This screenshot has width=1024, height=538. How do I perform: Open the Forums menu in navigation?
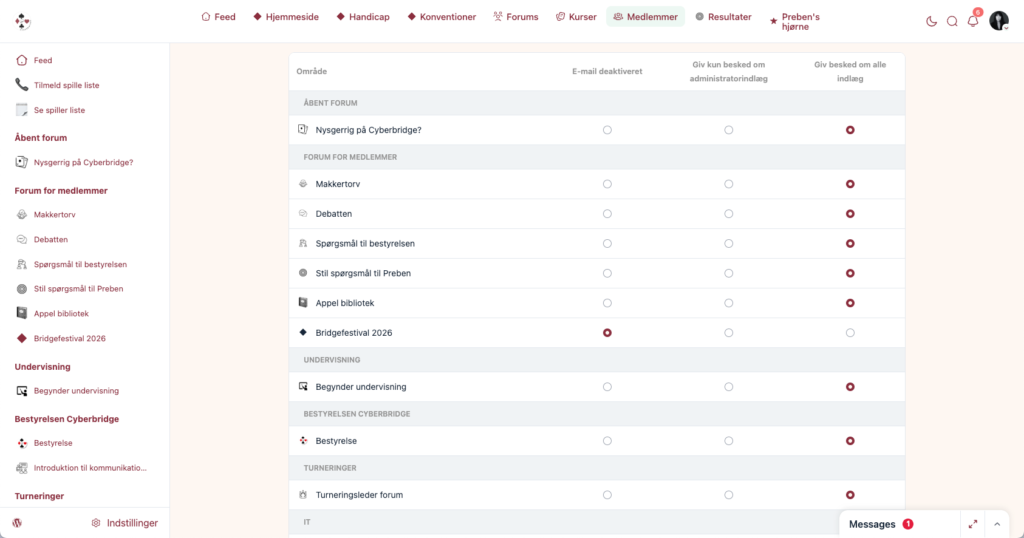point(516,17)
